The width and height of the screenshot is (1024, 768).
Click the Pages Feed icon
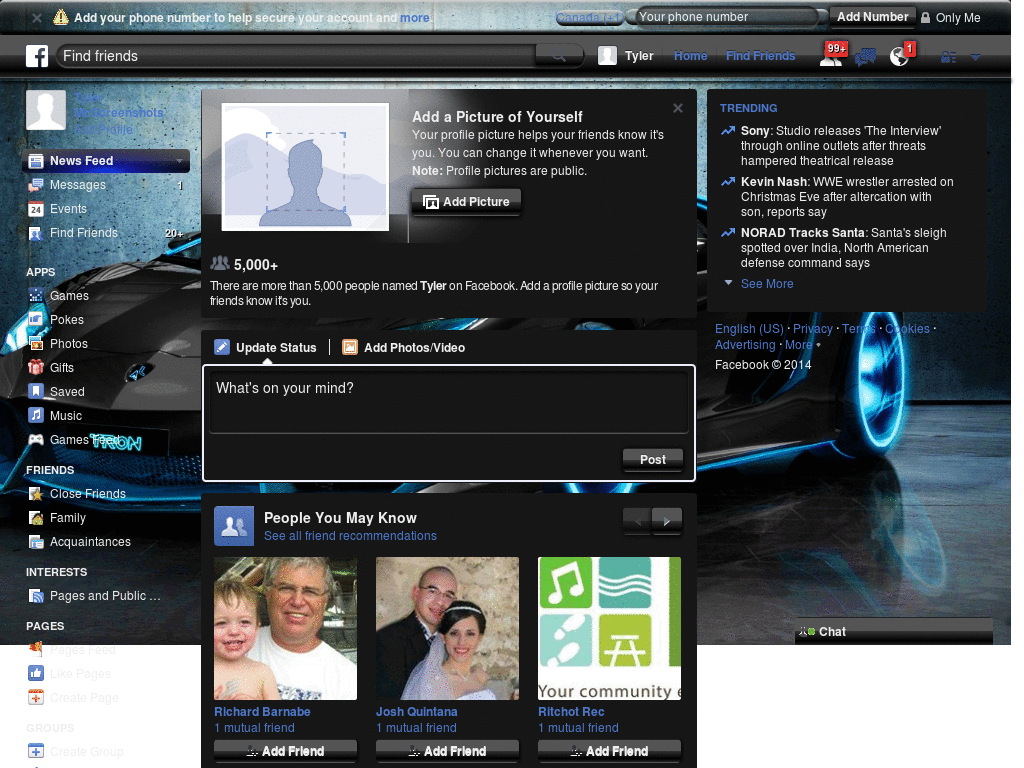pyautogui.click(x=36, y=650)
